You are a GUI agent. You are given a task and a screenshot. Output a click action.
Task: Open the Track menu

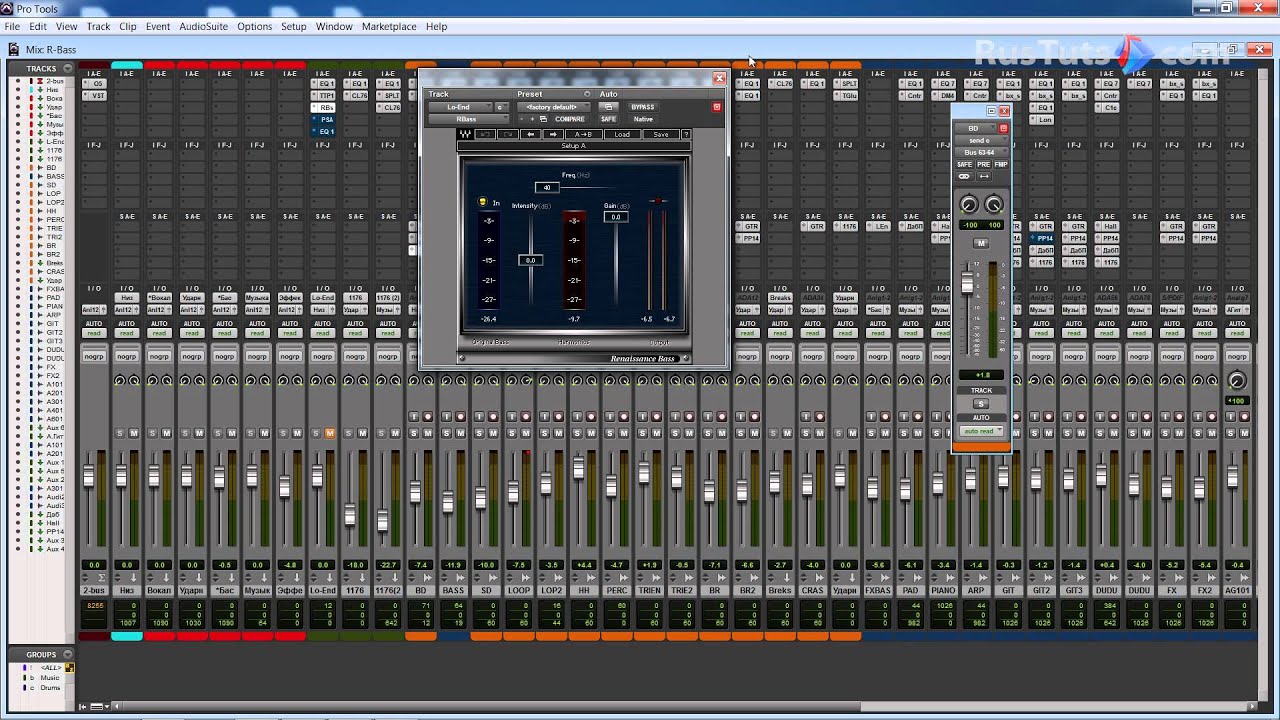(98, 26)
